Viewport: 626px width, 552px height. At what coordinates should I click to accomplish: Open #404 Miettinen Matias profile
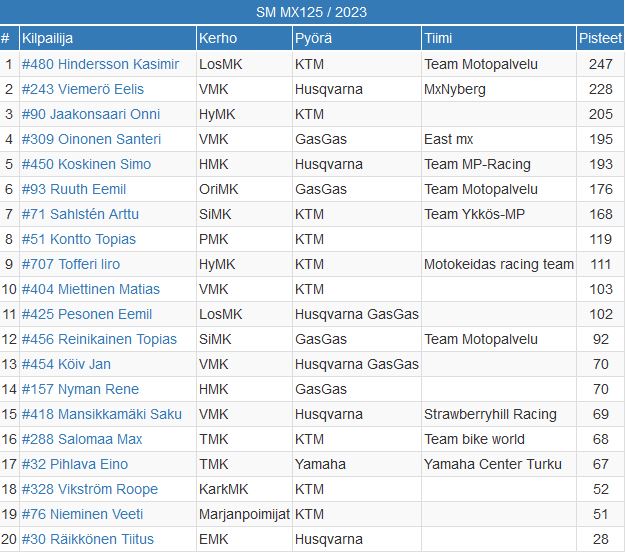click(x=91, y=289)
